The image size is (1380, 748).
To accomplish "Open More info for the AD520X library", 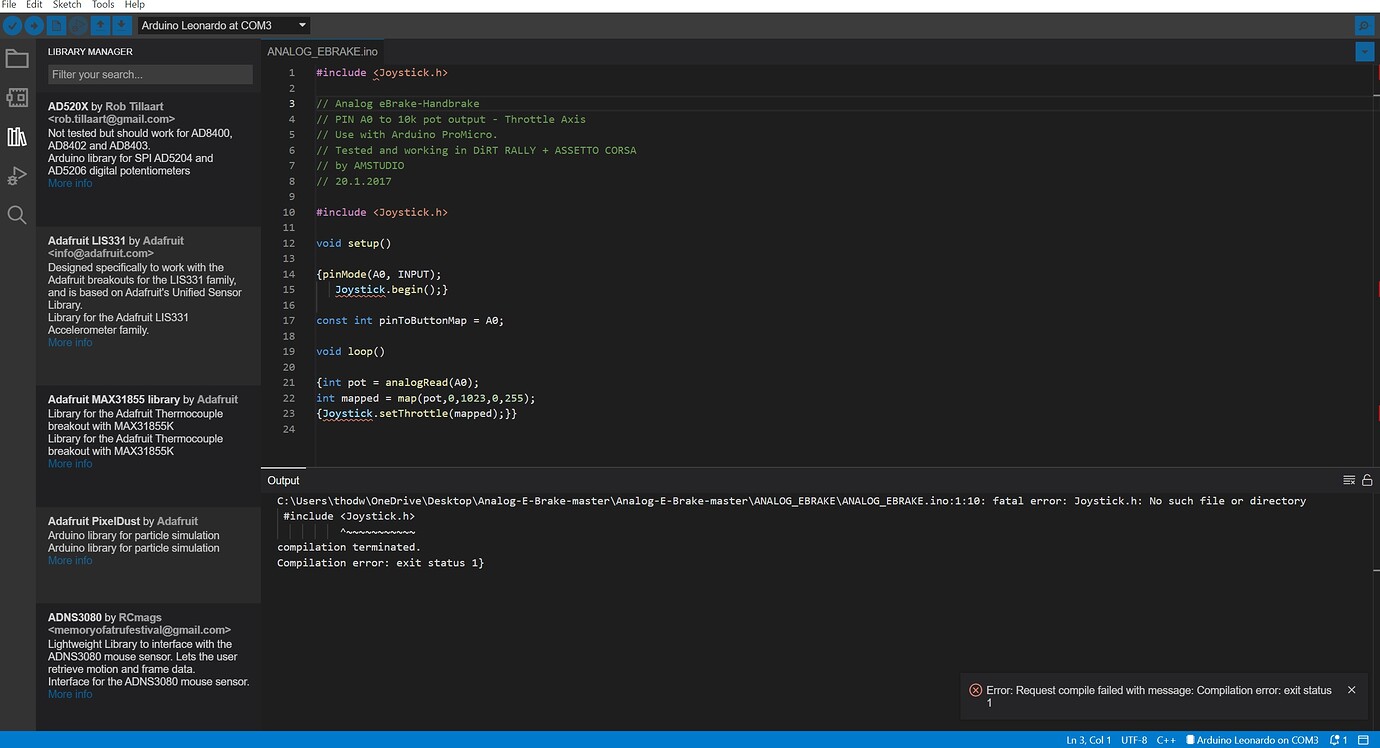I will click(69, 183).
